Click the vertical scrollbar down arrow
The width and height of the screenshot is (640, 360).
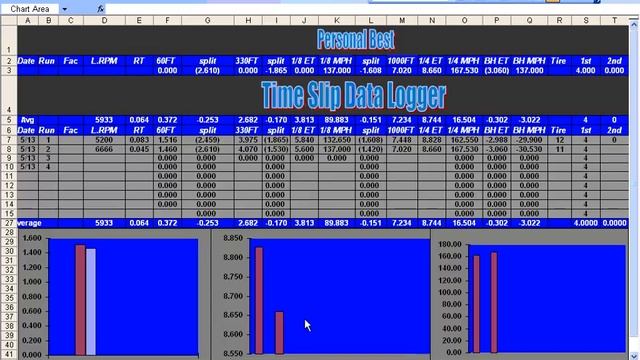[634, 356]
